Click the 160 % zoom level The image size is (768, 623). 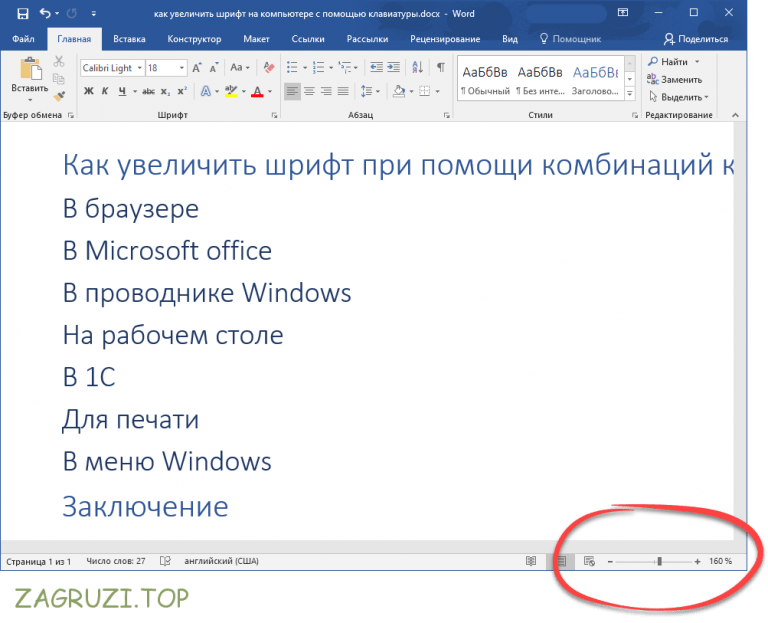[x=720, y=561]
